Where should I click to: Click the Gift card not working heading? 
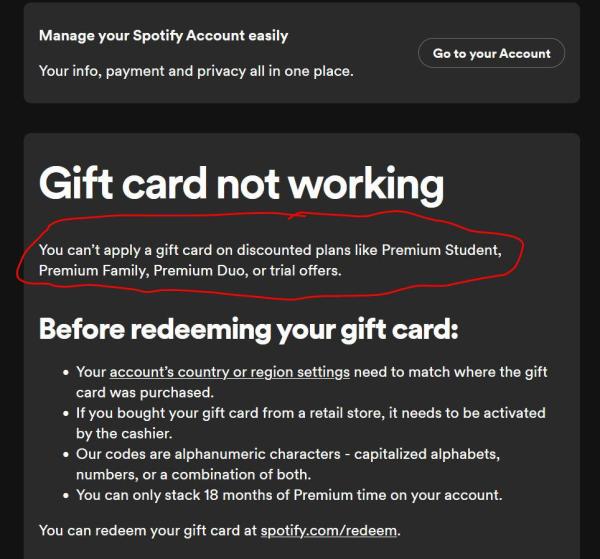(x=241, y=186)
